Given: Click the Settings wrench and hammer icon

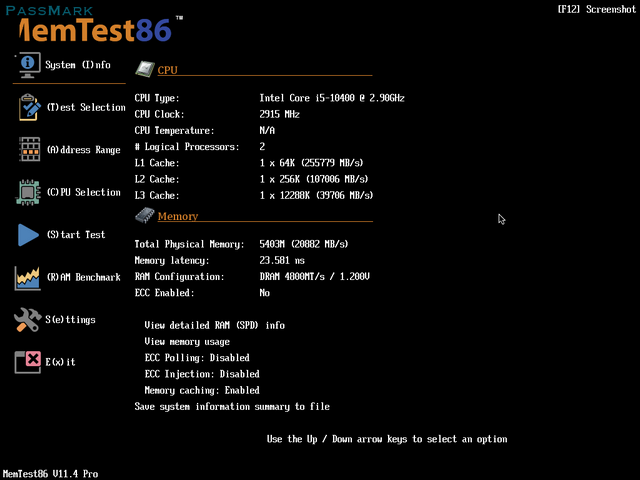Looking at the screenshot, I should (27, 320).
